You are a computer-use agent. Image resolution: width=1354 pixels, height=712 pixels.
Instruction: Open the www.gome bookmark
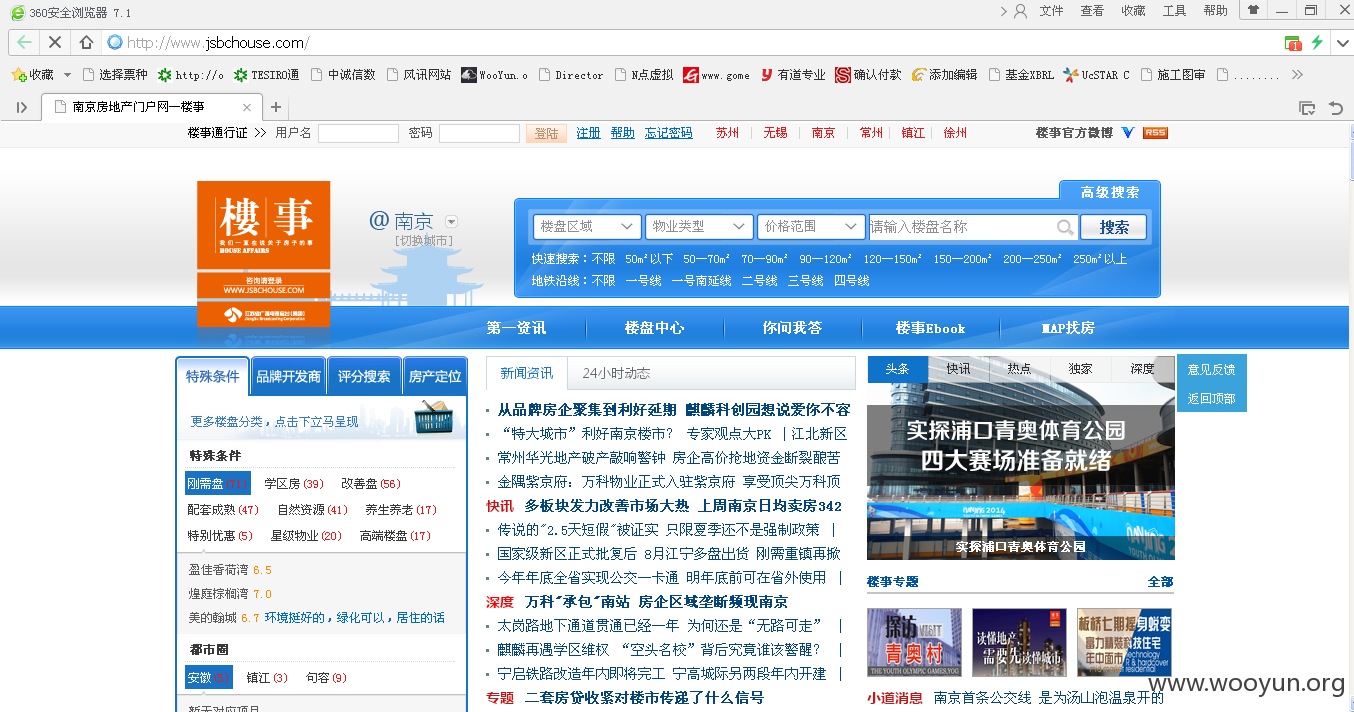(x=716, y=75)
